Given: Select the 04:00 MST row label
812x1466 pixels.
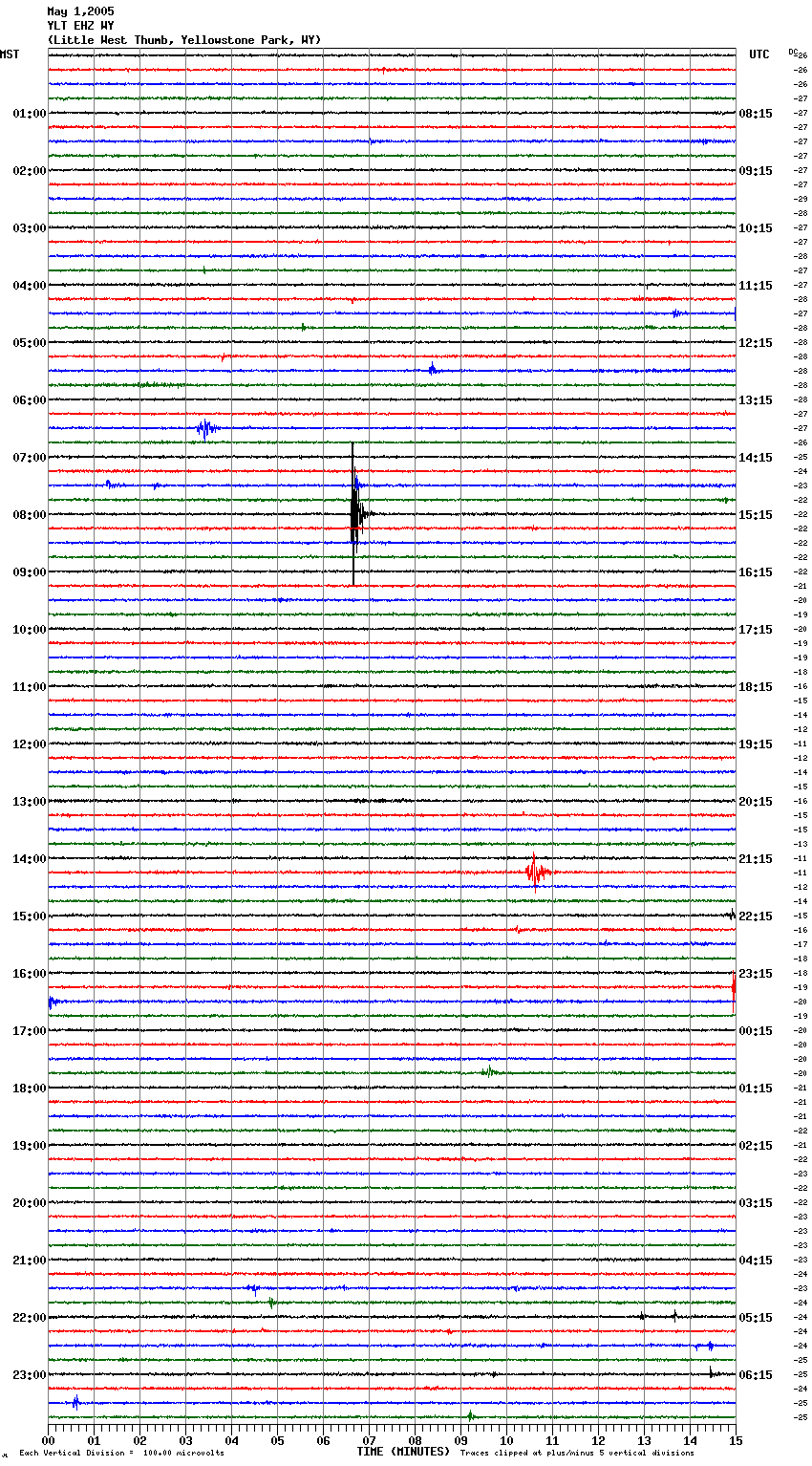Looking at the screenshot, I should (29, 286).
